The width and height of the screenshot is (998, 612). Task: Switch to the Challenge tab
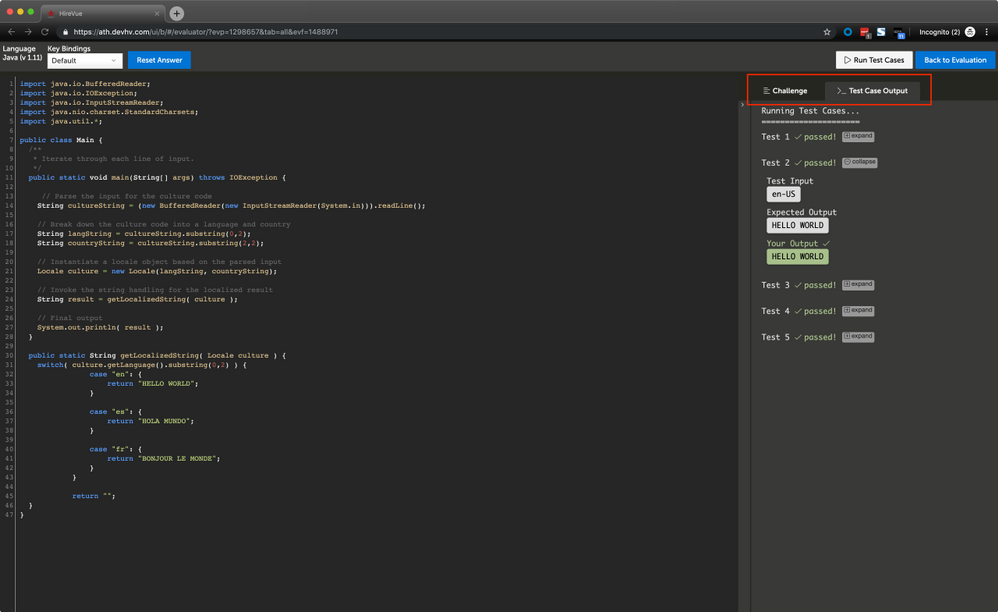(x=785, y=91)
